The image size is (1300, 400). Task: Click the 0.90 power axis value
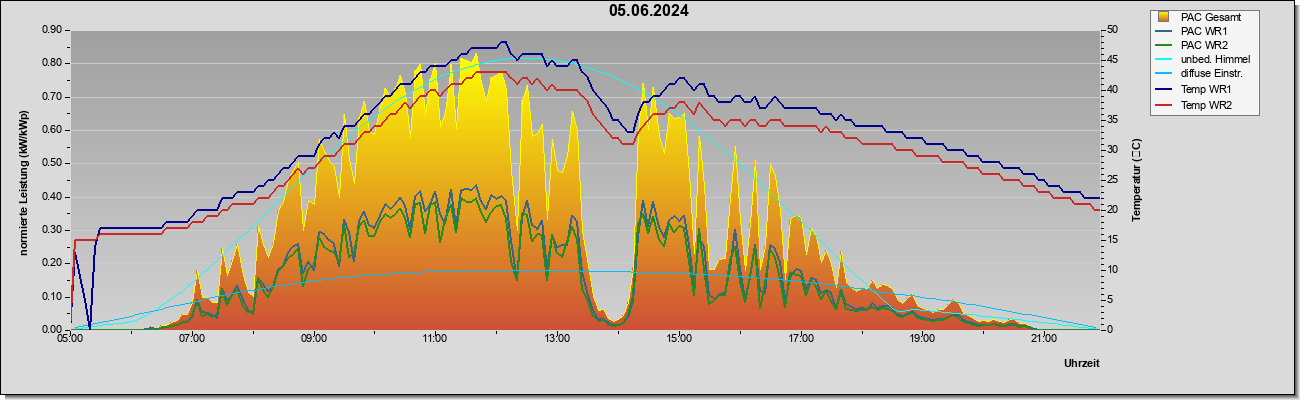52,30
